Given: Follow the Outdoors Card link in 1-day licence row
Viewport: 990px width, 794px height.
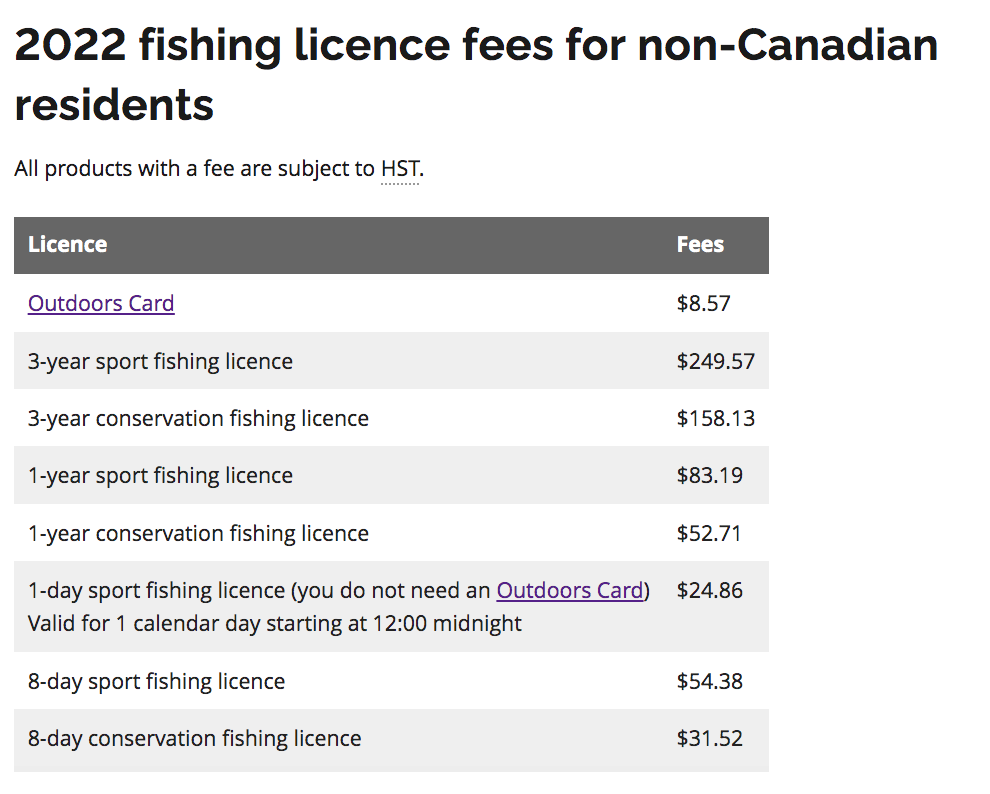Looking at the screenshot, I should coord(570,590).
